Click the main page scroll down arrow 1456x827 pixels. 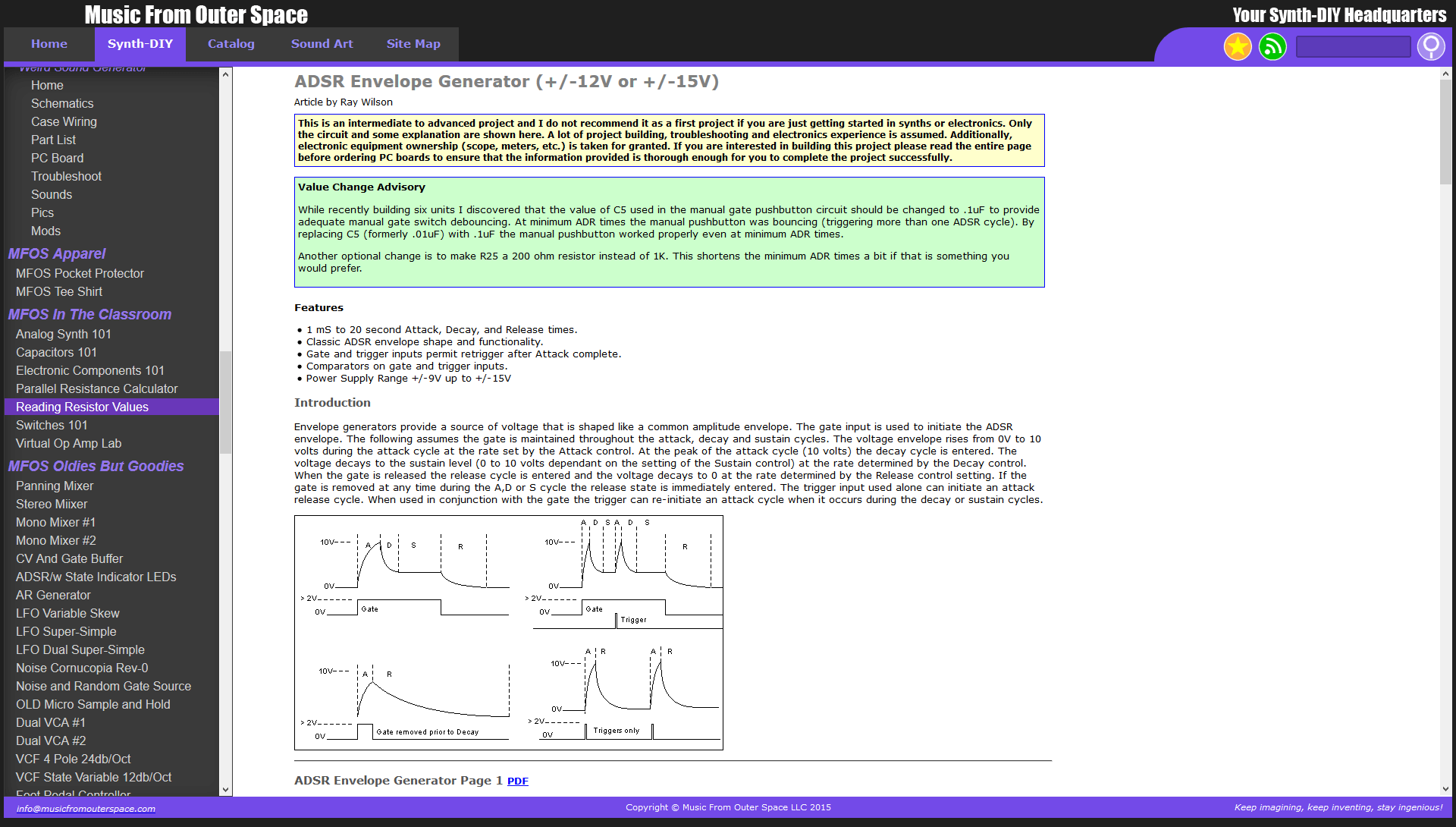click(x=1445, y=790)
